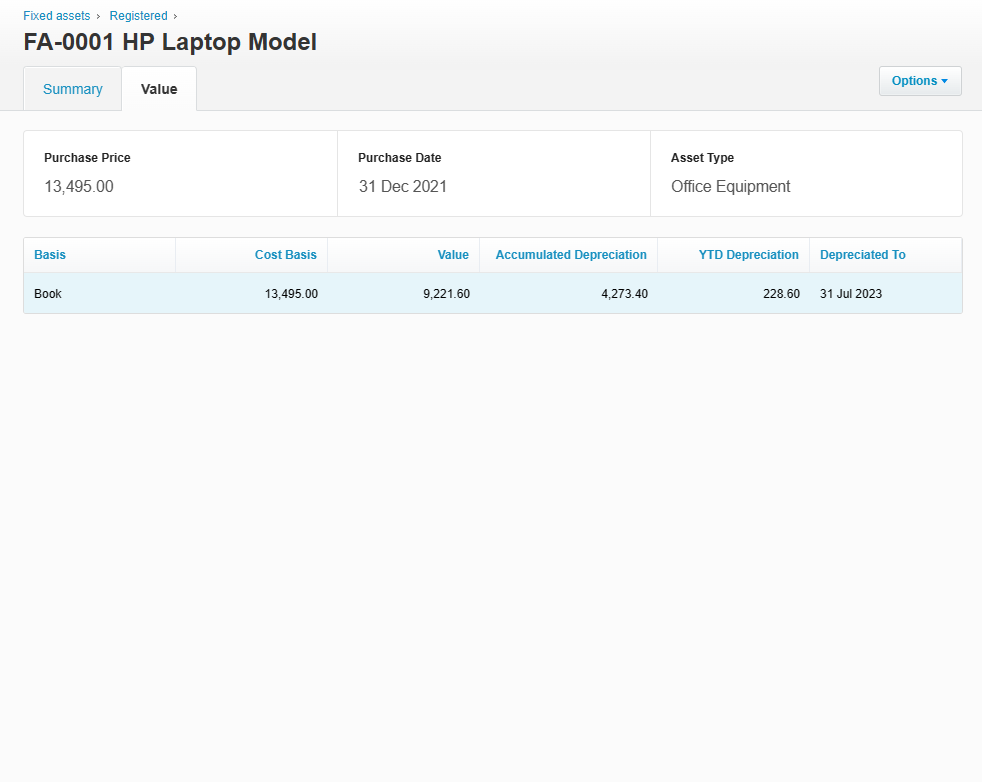Select the Value tab

coord(159,89)
